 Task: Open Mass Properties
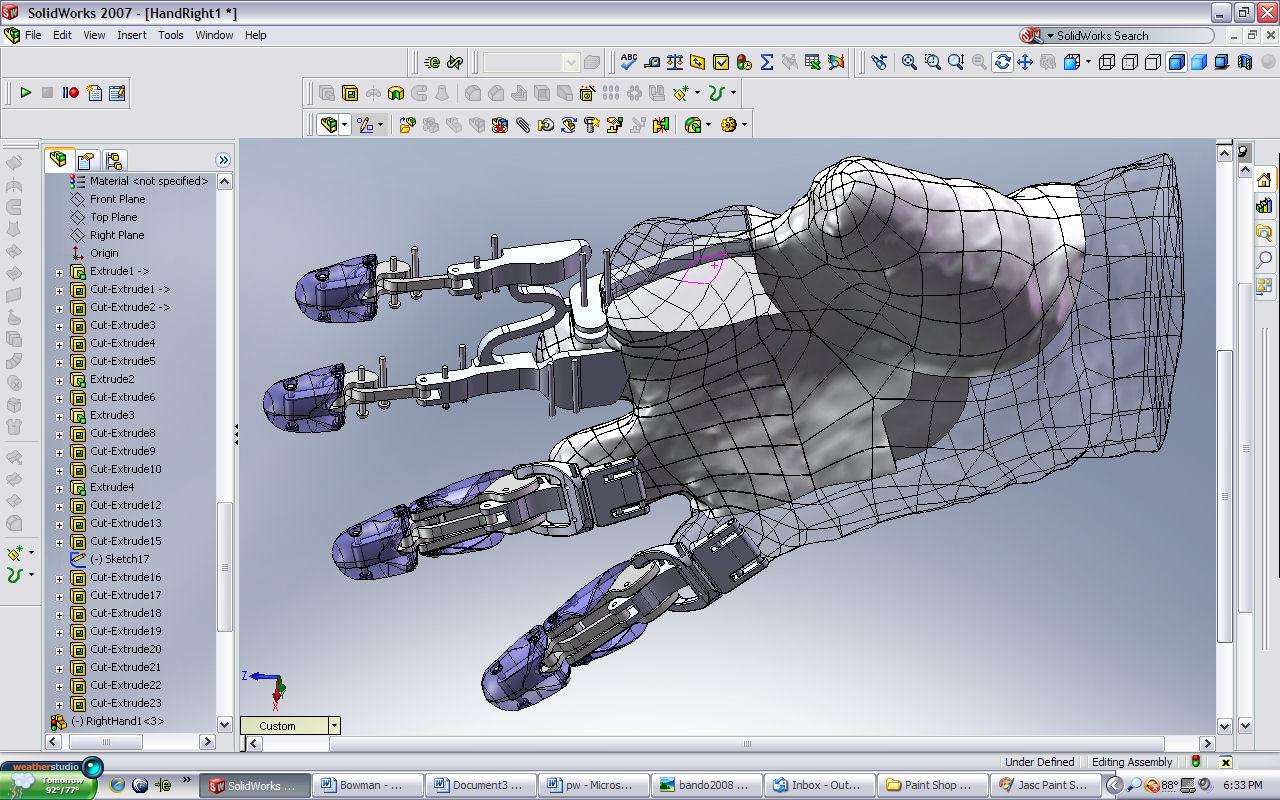(x=675, y=62)
